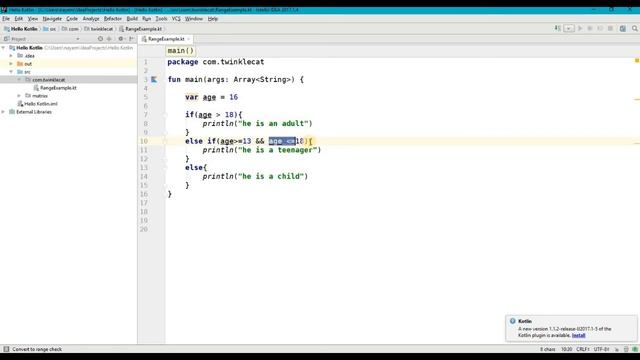This screenshot has height=360, width=640.
Task: Click the Make Project build icon
Action: click(558, 29)
